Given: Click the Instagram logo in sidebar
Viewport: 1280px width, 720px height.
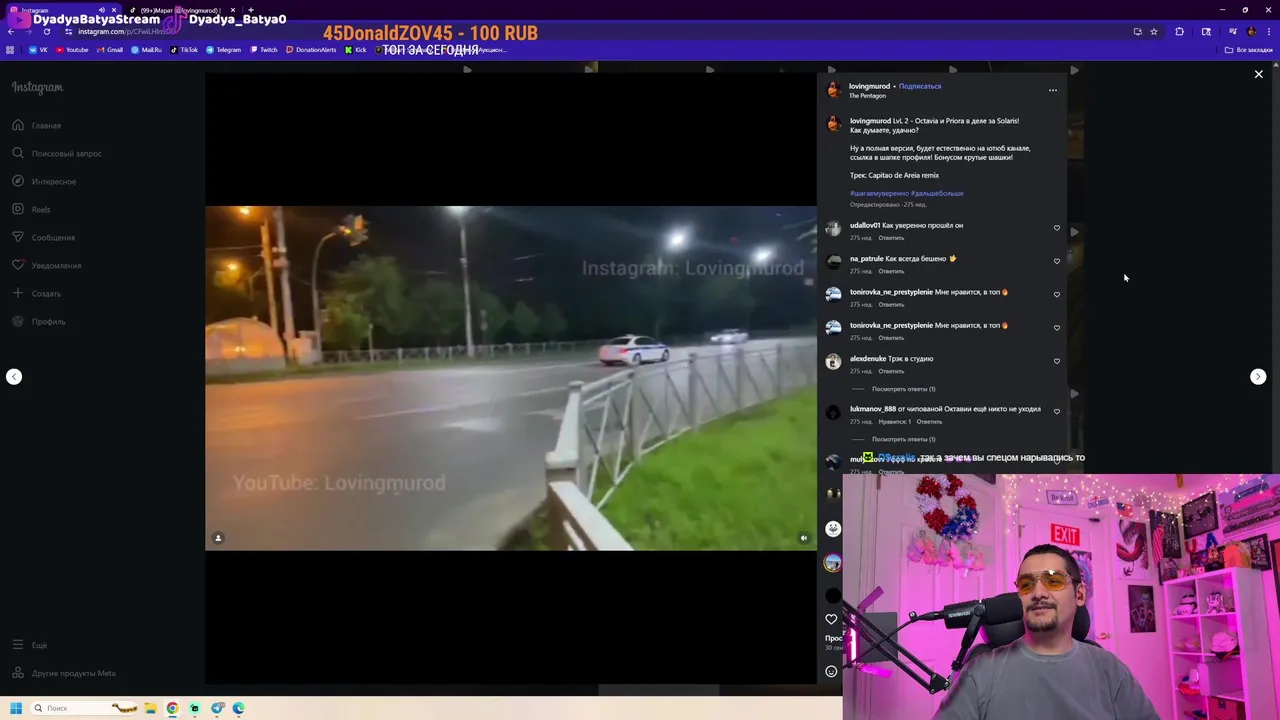Looking at the screenshot, I should click(37, 87).
